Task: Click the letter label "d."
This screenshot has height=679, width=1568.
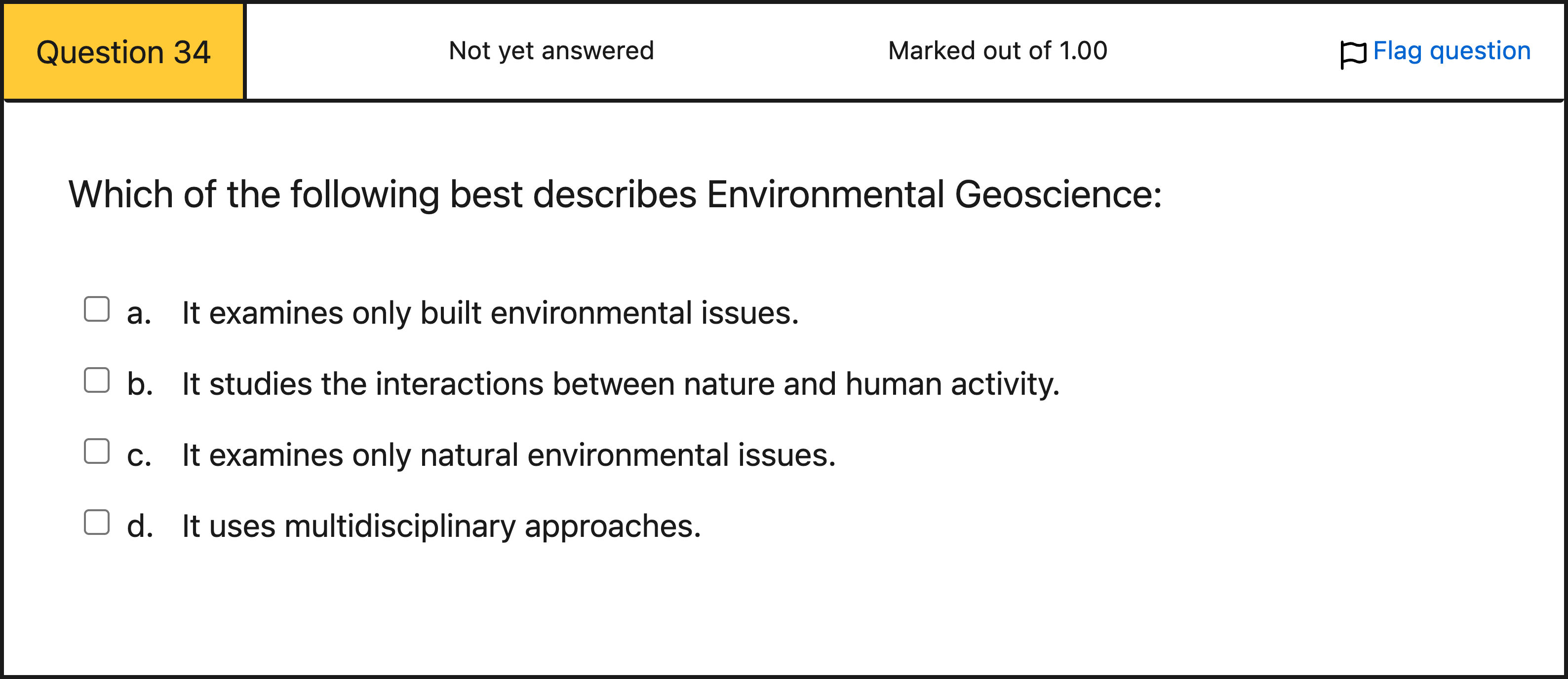Action: [139, 527]
